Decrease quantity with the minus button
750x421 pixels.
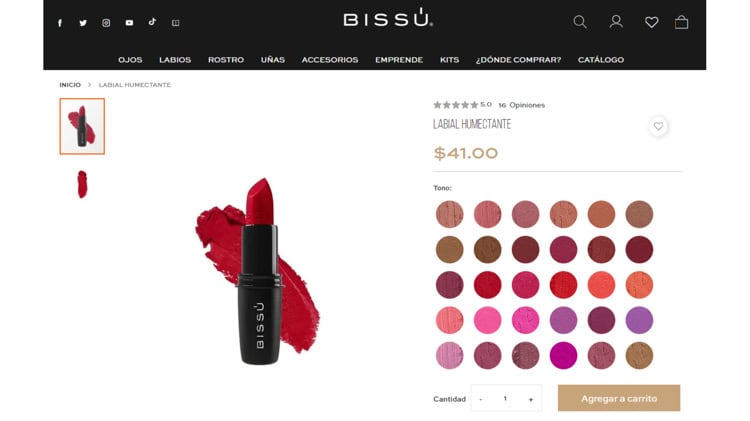coord(481,399)
